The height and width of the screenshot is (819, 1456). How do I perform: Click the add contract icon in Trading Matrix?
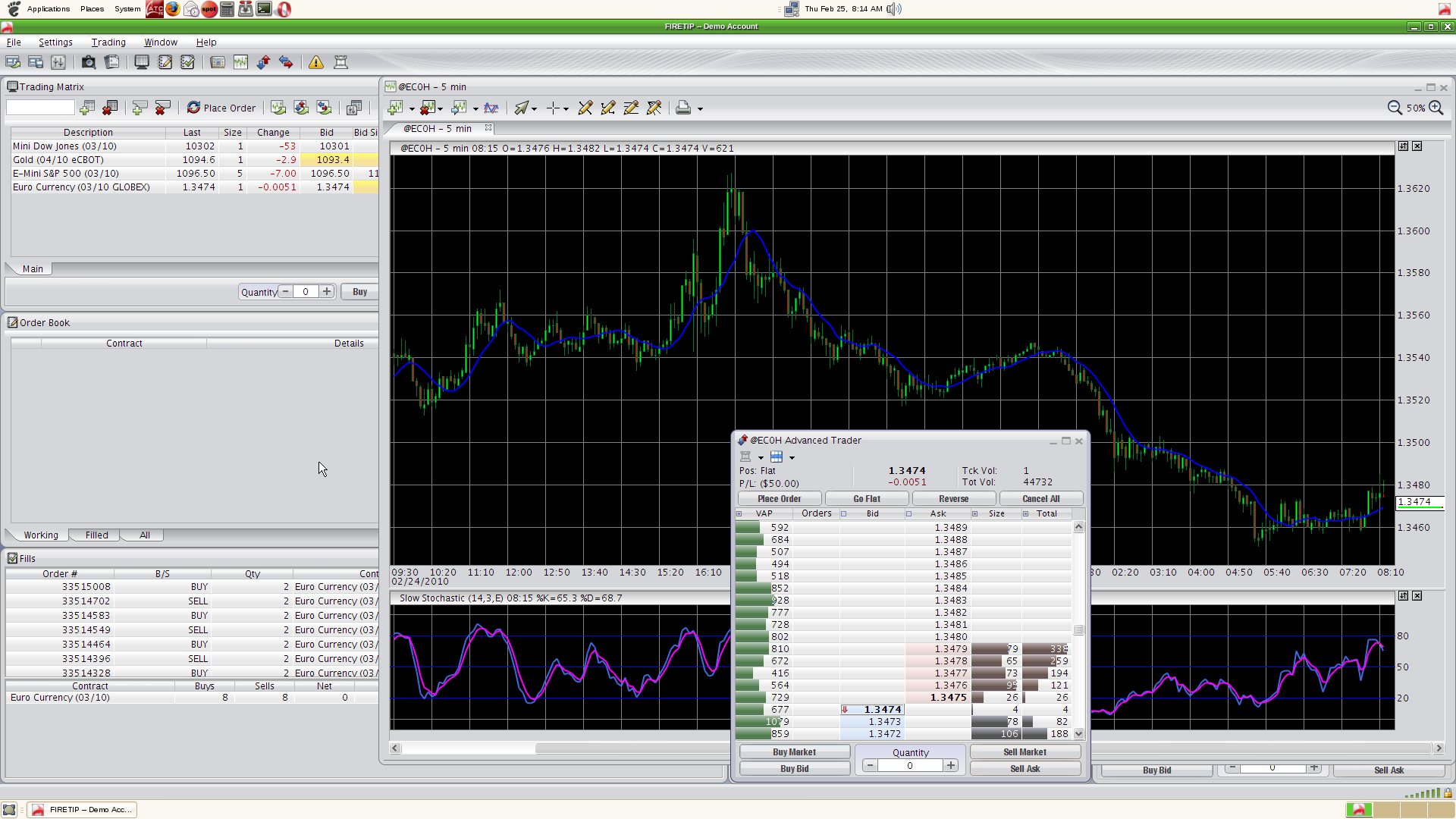(x=87, y=108)
